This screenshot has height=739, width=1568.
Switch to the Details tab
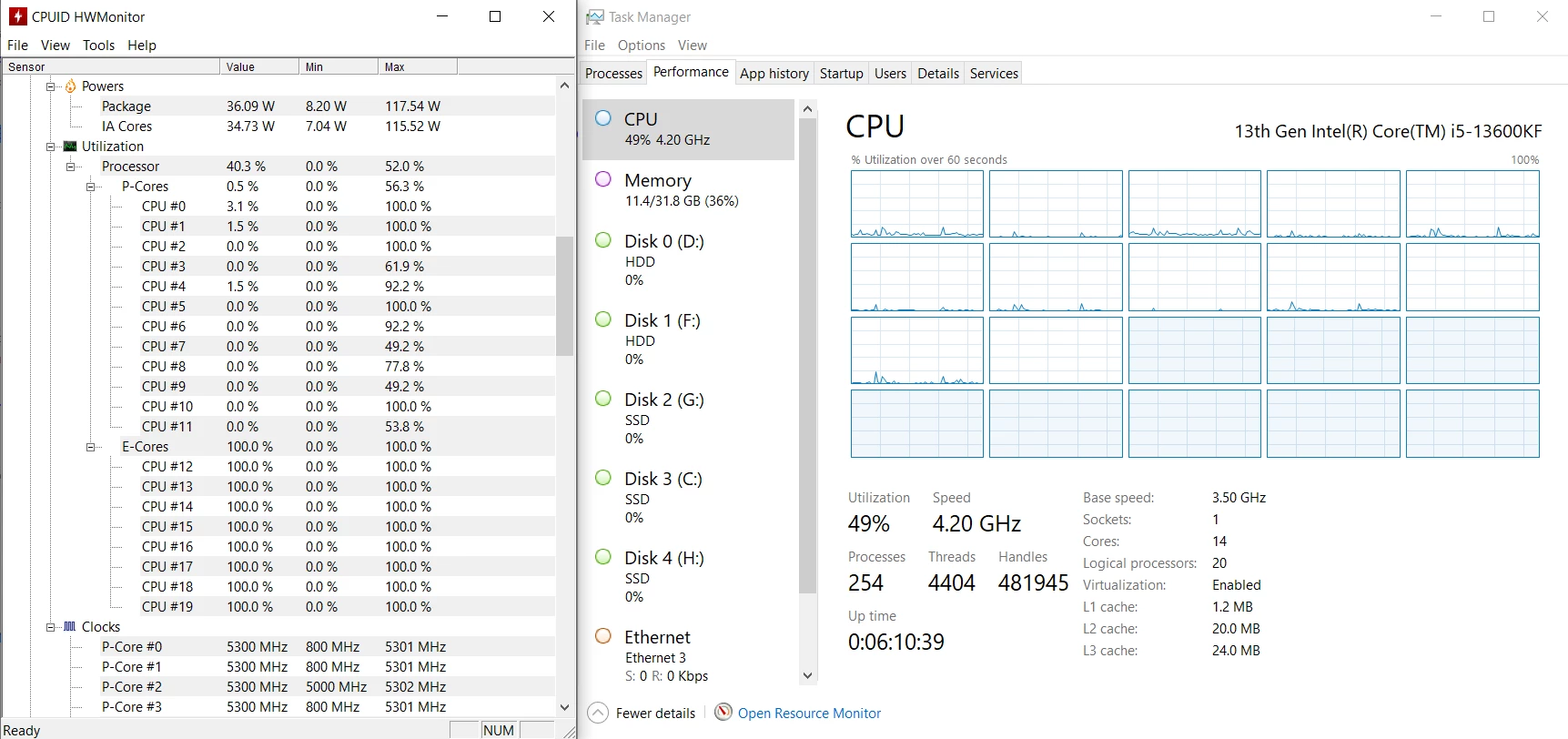(938, 73)
